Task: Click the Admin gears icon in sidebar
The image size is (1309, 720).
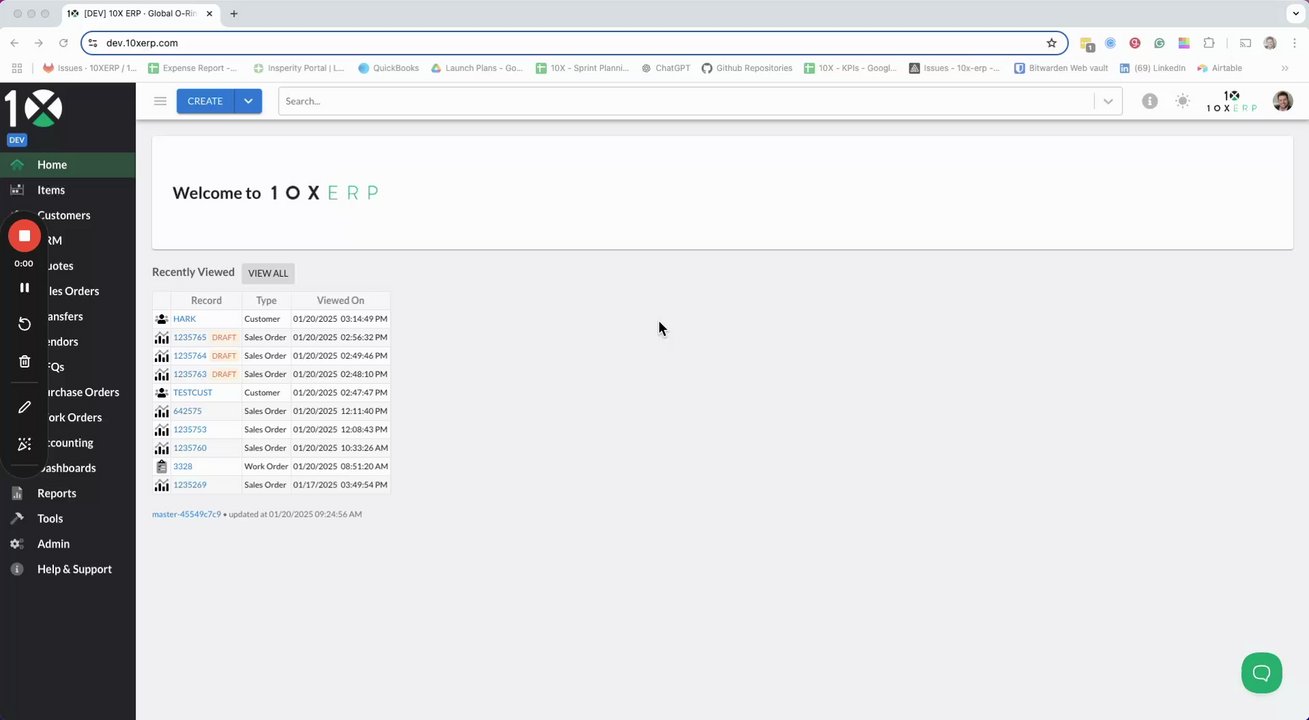Action: pos(17,544)
